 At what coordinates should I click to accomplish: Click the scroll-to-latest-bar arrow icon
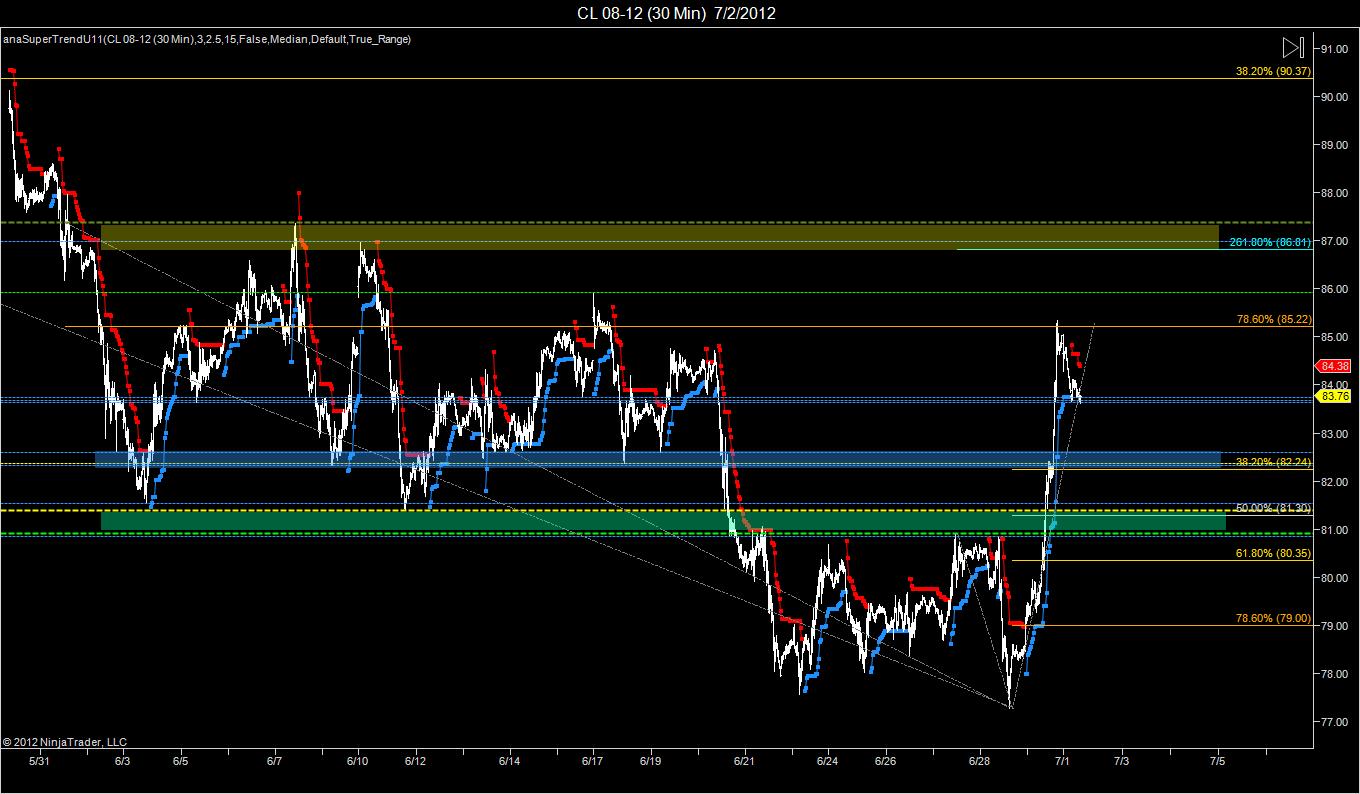(1293, 47)
